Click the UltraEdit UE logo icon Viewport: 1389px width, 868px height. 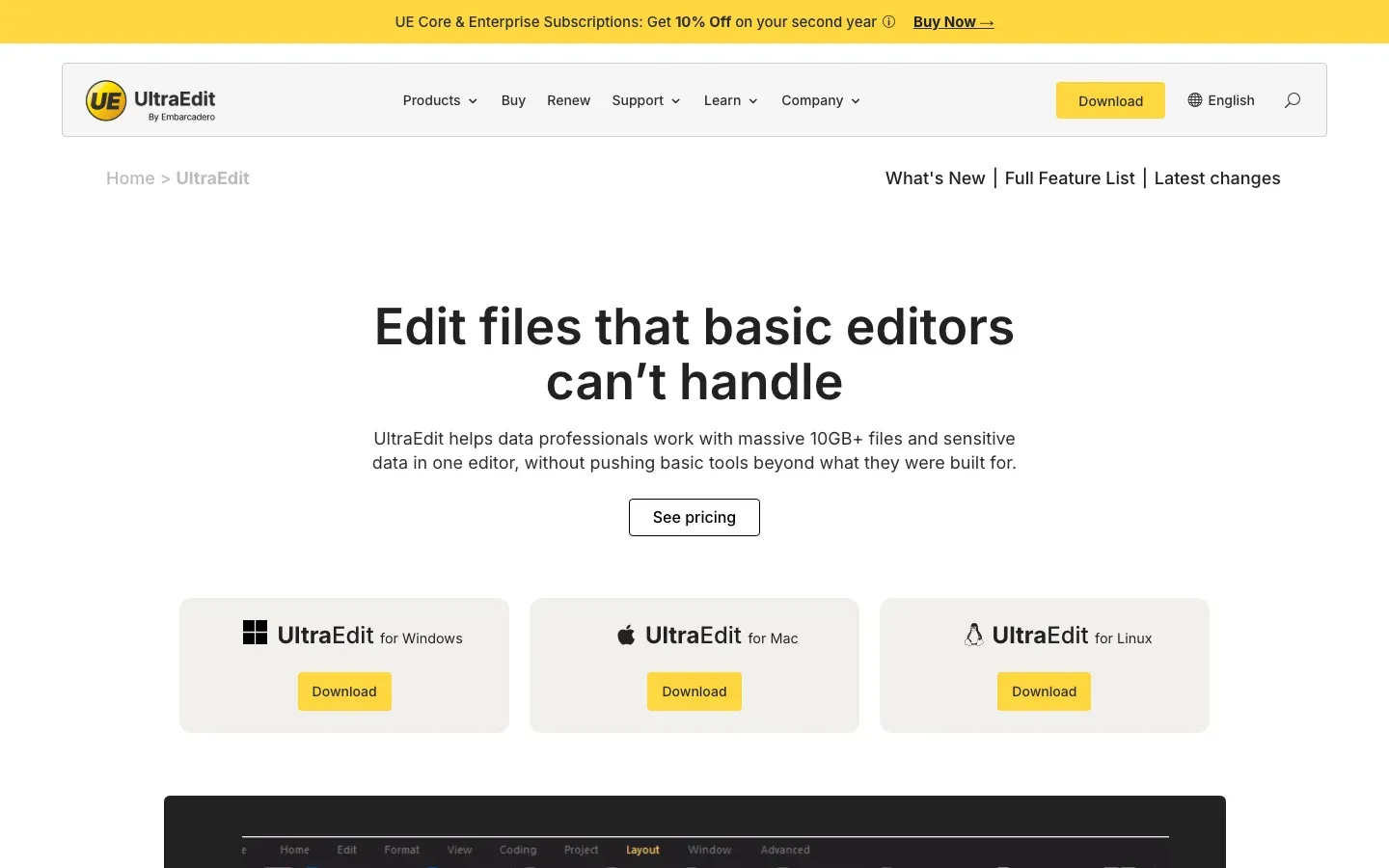pyautogui.click(x=106, y=100)
